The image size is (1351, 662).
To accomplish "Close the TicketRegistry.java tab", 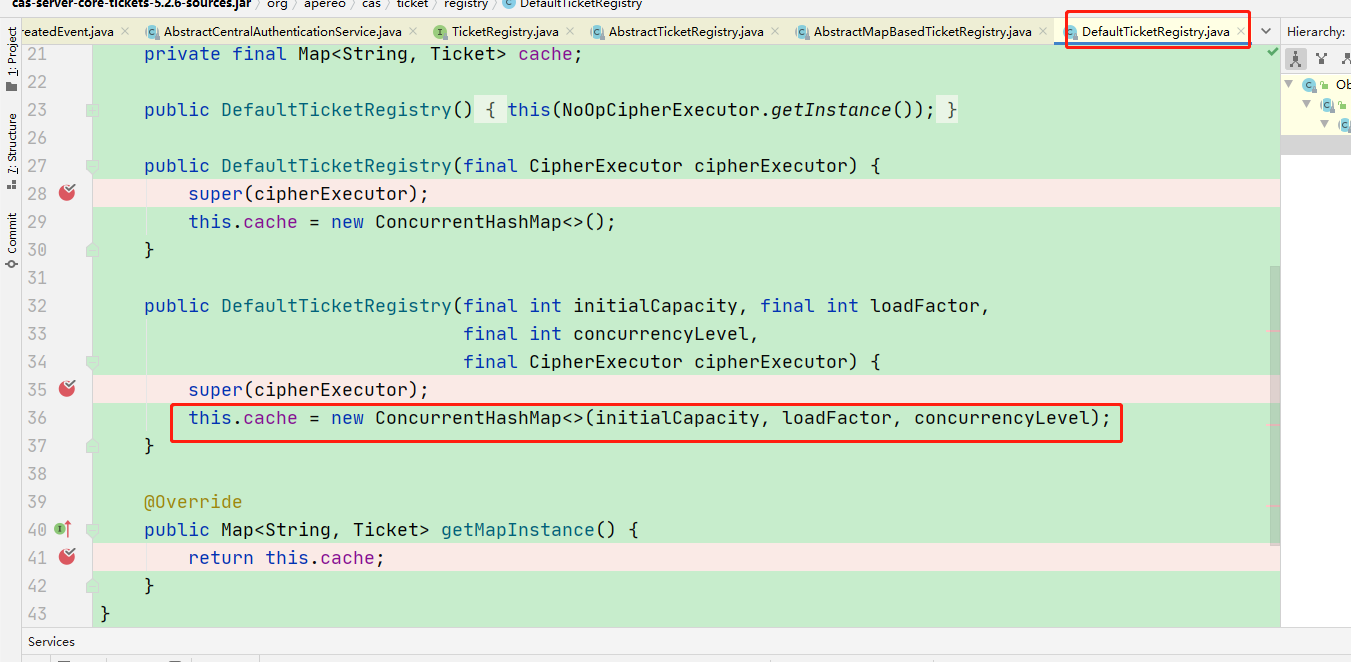I will (571, 32).
